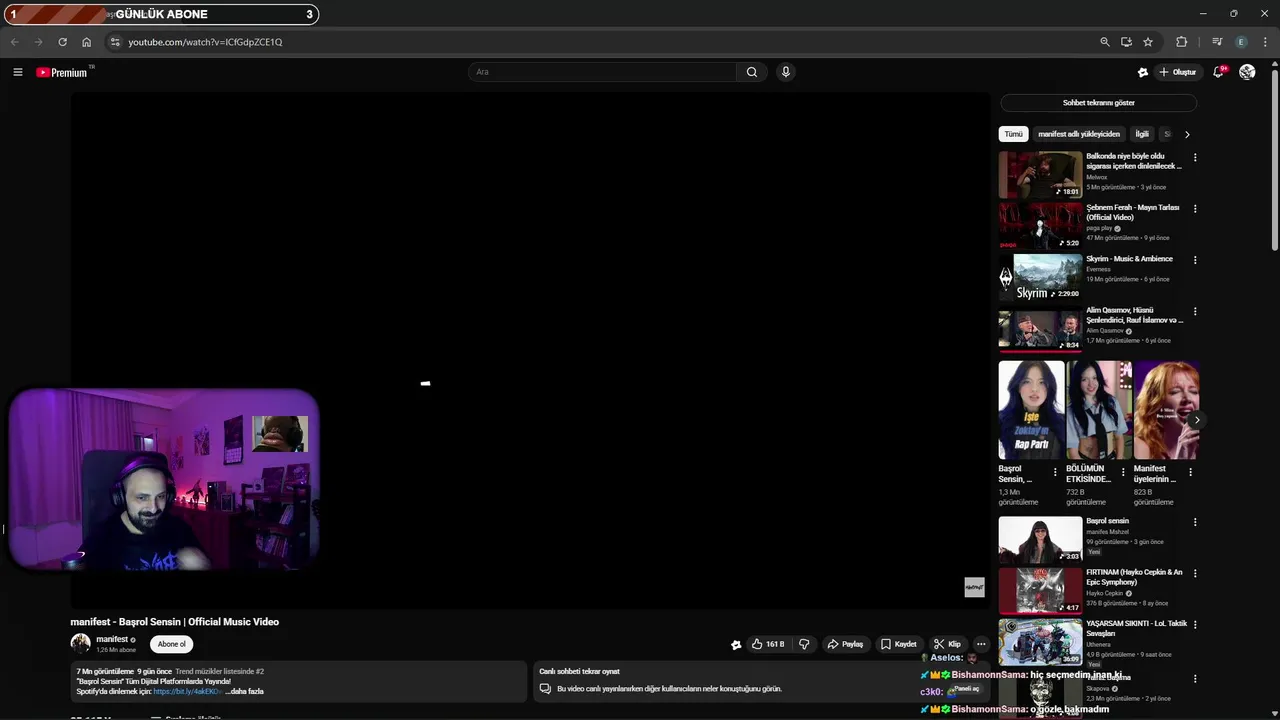Expand description with ...daha fazla
The height and width of the screenshot is (720, 1280).
click(244, 691)
